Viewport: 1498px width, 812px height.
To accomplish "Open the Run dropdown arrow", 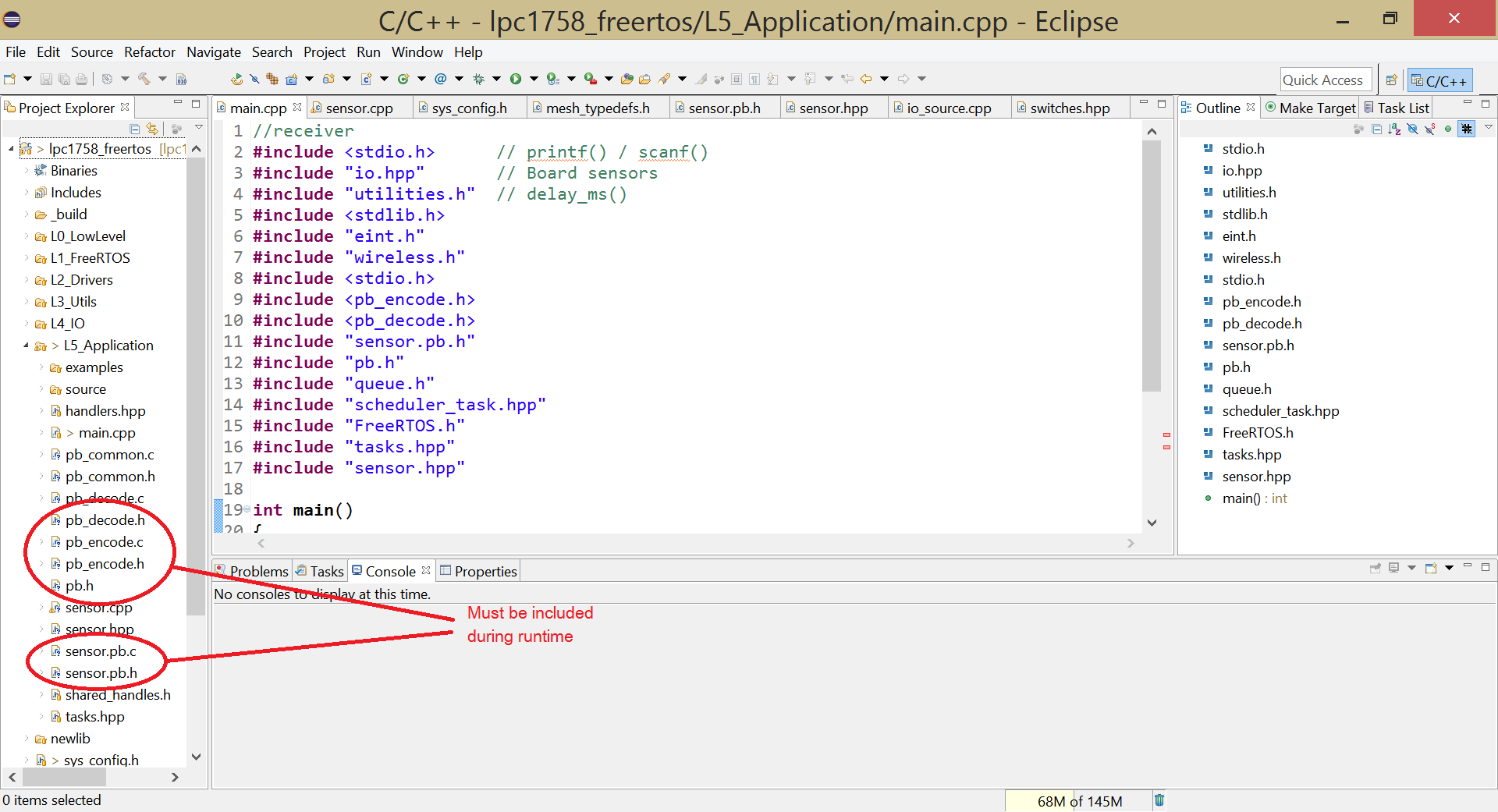I will coord(534,79).
